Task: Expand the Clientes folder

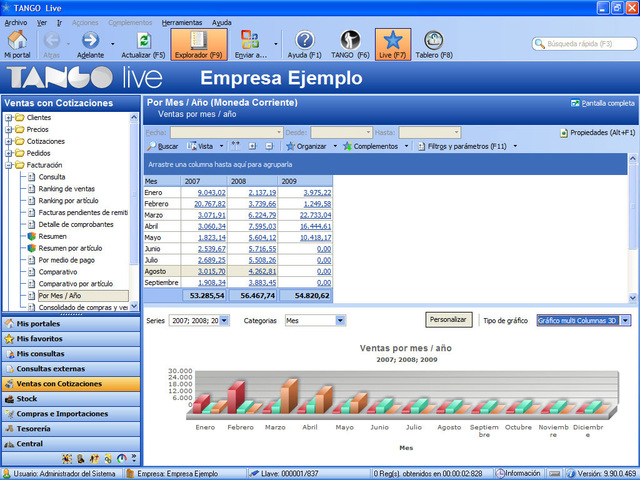Action: click(8, 118)
